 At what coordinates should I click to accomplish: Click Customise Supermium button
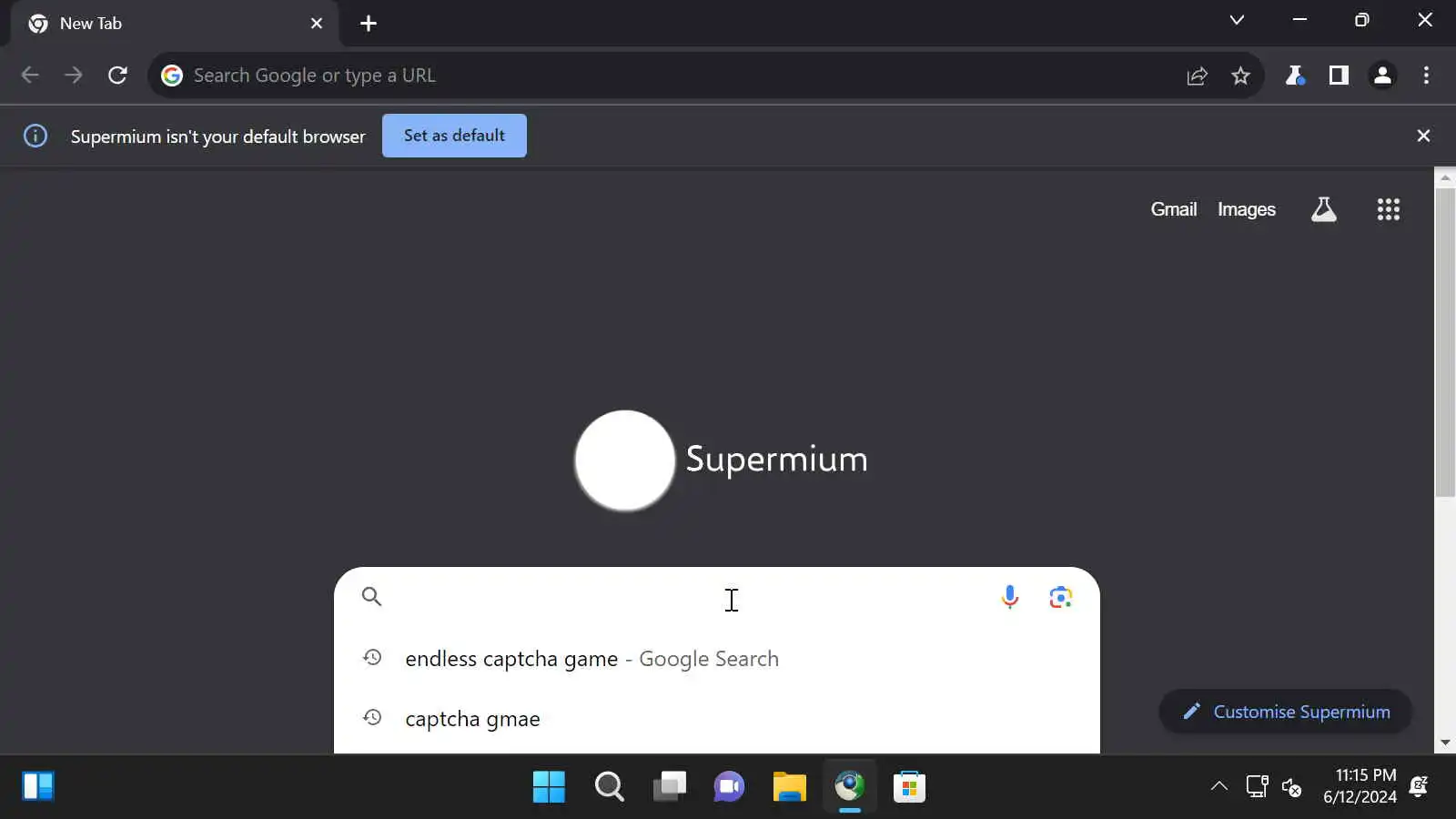click(1285, 712)
